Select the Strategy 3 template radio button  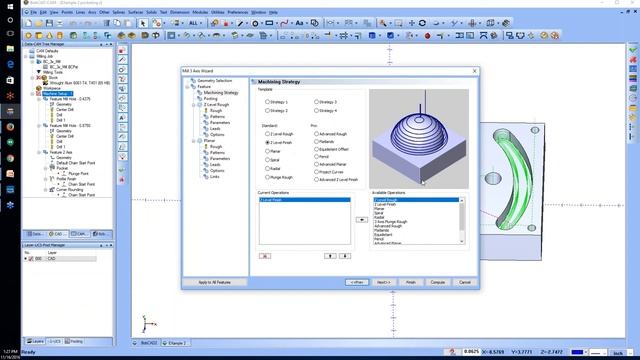coord(316,102)
